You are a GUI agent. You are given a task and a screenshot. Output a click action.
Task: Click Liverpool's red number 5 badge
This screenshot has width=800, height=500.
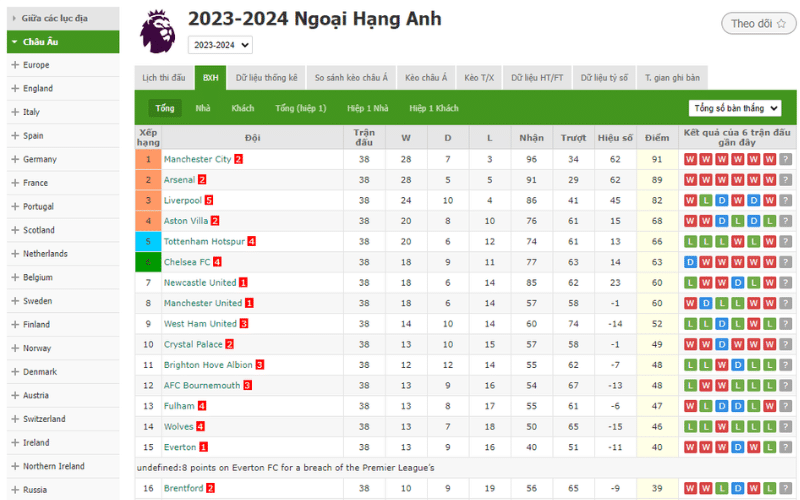click(x=209, y=201)
